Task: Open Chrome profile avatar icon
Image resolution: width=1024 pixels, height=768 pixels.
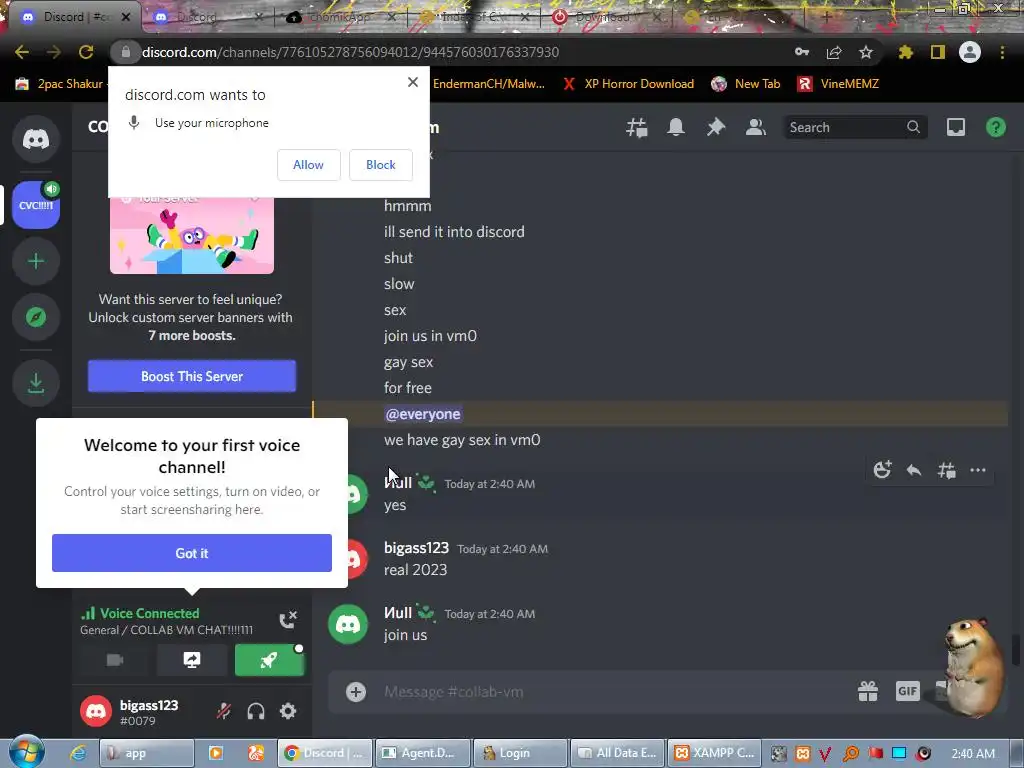Action: [x=970, y=52]
